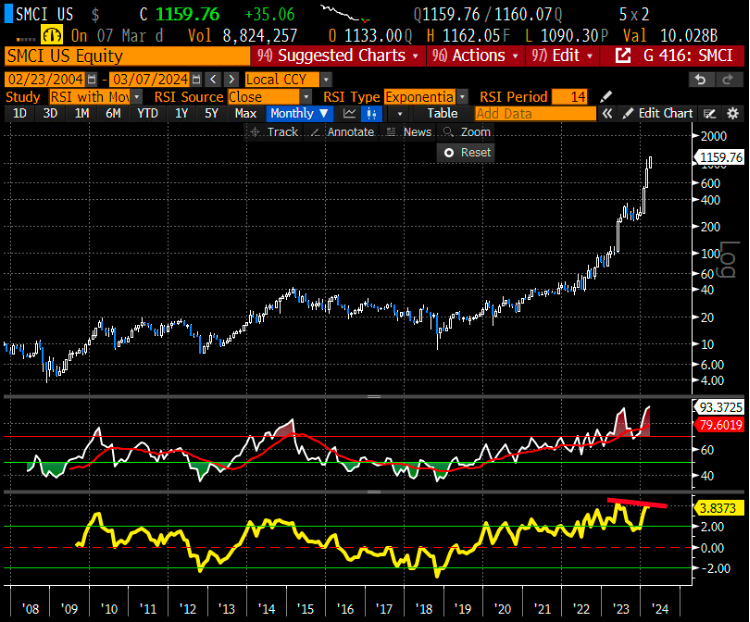Open the Suggested Charts menu
The width and height of the screenshot is (750, 622).
click(x=338, y=56)
